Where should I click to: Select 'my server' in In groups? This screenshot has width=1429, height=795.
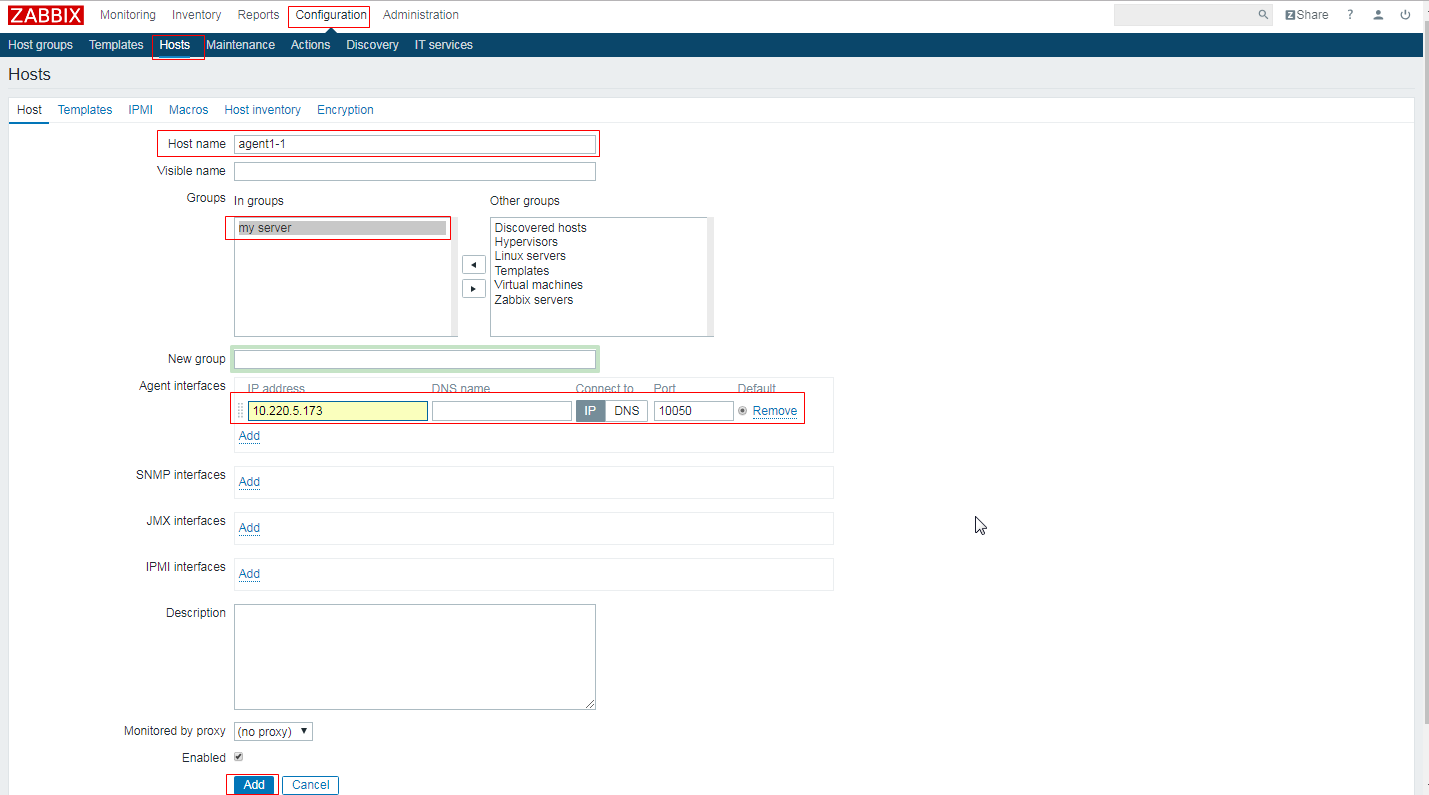click(342, 228)
